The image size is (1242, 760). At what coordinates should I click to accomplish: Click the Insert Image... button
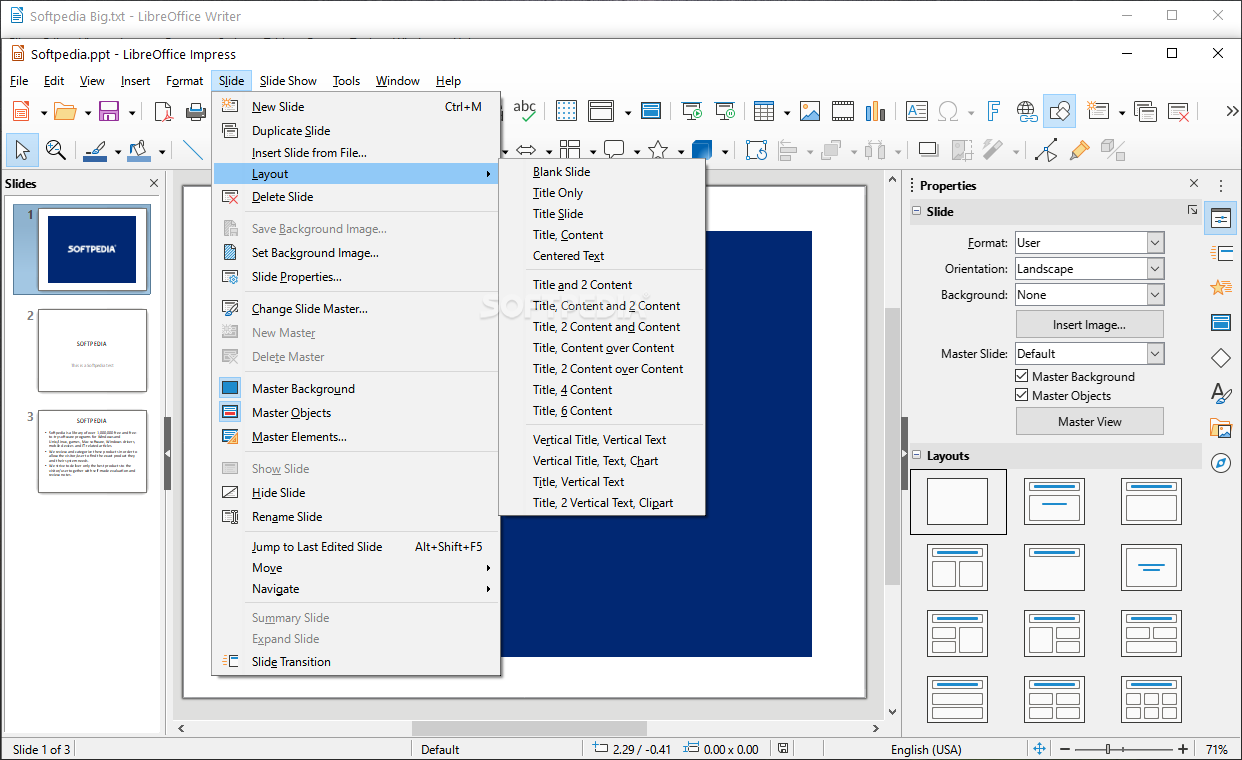coord(1089,324)
